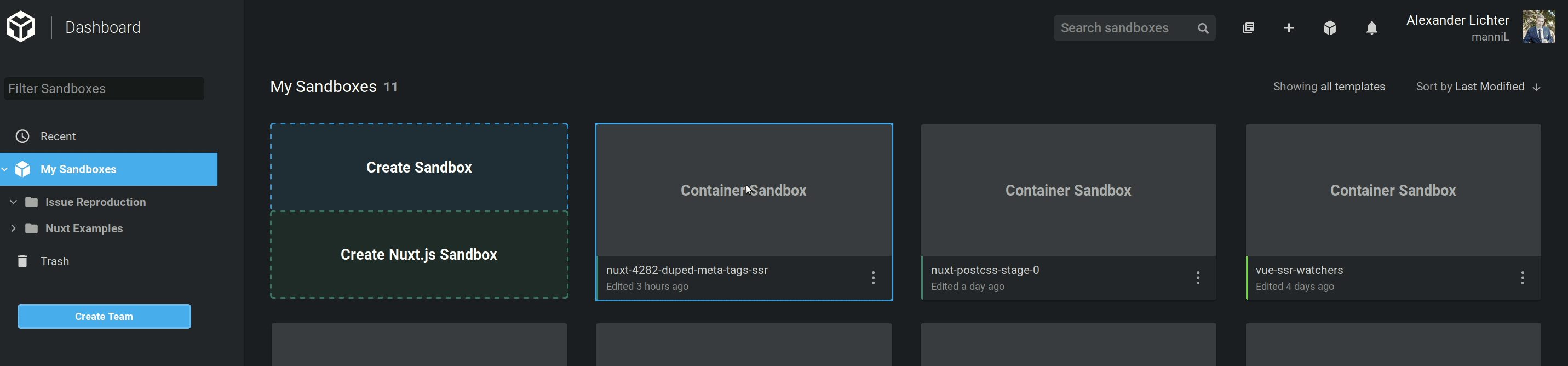Open options menu for nuxt-postcss-stage-0
The width and height of the screenshot is (1568, 366).
1198,278
